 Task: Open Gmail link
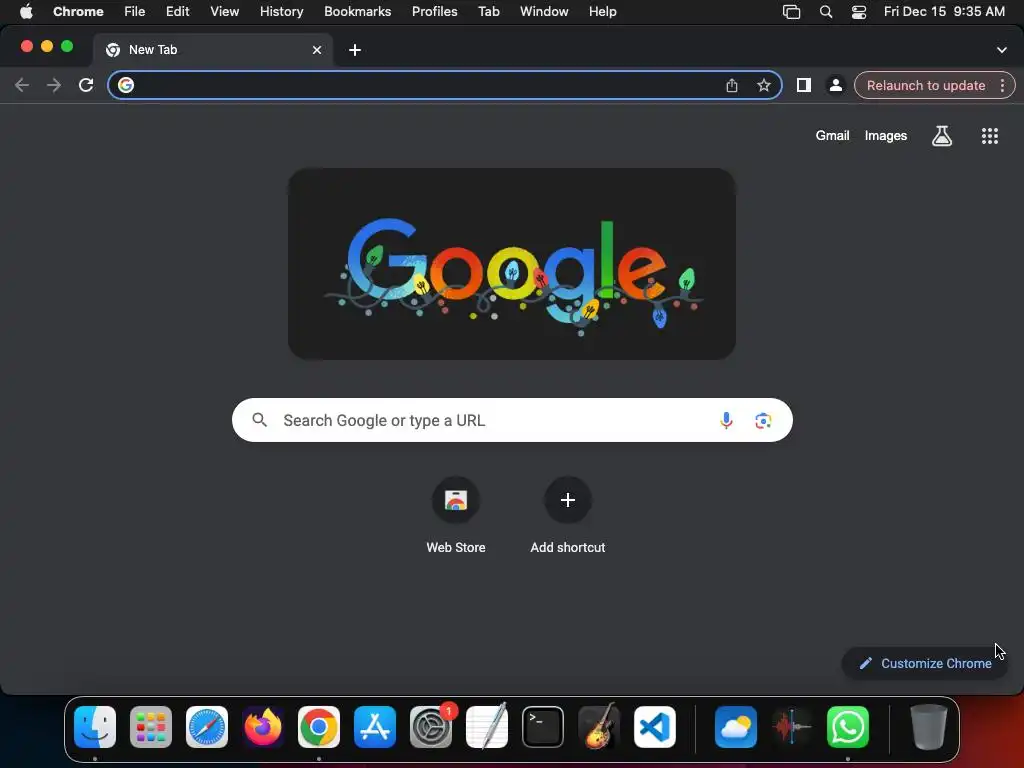pos(832,136)
